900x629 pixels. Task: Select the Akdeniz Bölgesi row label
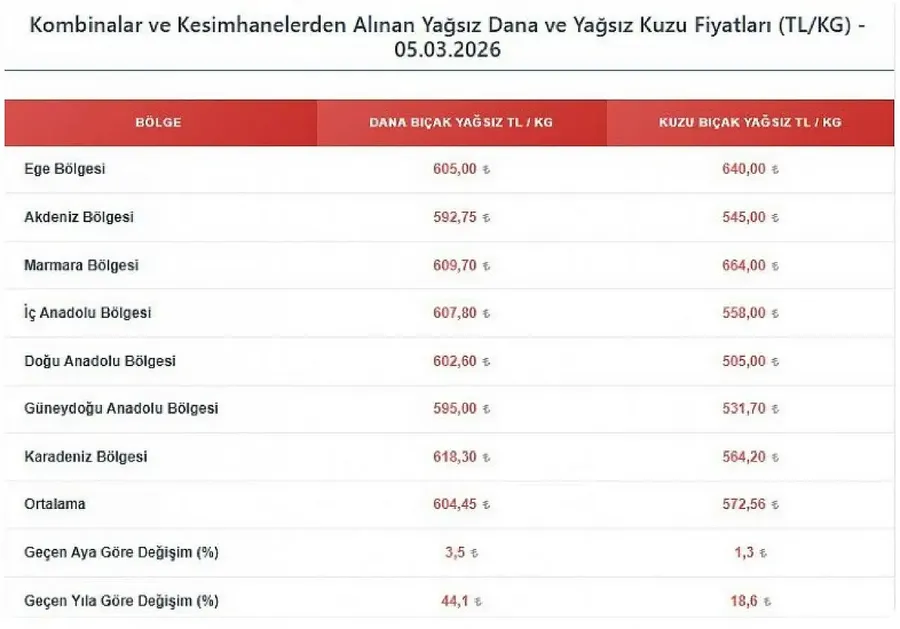click(79, 217)
